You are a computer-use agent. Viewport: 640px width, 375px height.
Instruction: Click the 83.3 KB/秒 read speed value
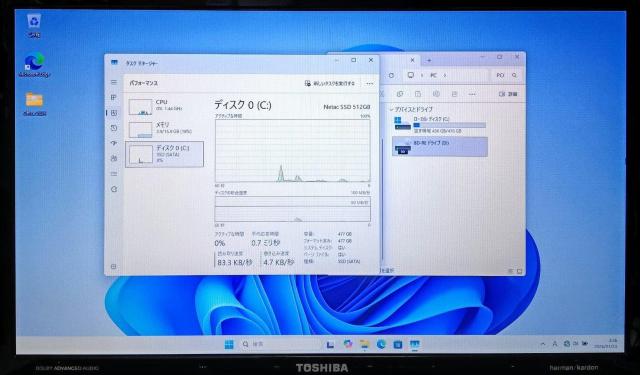235,262
